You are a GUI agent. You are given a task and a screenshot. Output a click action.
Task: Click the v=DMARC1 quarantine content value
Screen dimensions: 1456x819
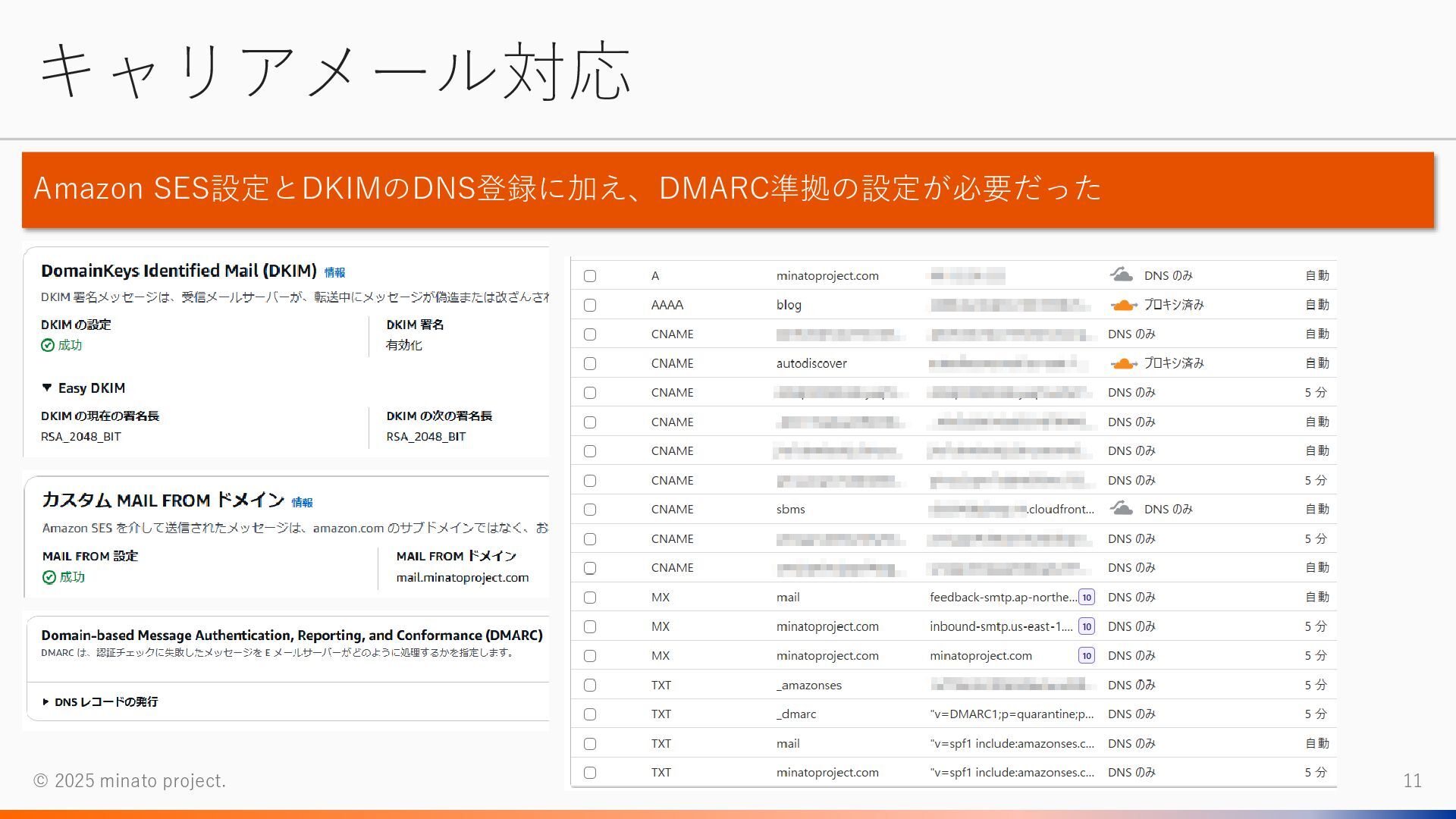(x=1011, y=714)
